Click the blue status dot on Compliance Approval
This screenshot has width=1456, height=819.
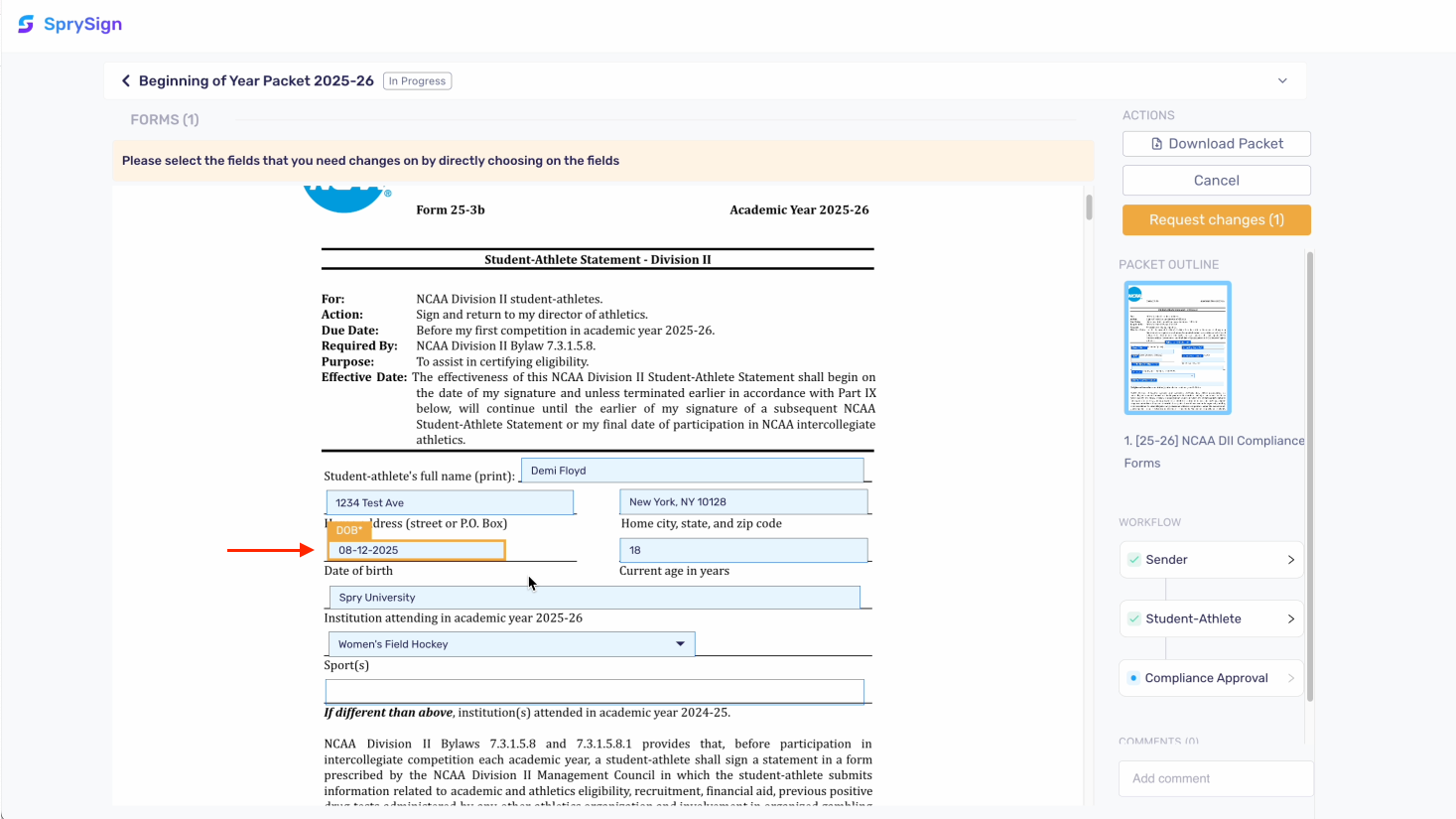(x=1134, y=678)
